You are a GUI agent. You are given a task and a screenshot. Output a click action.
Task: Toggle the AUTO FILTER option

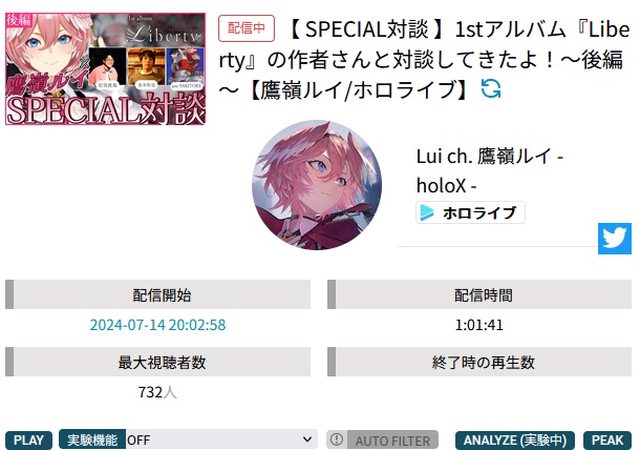(x=382, y=440)
